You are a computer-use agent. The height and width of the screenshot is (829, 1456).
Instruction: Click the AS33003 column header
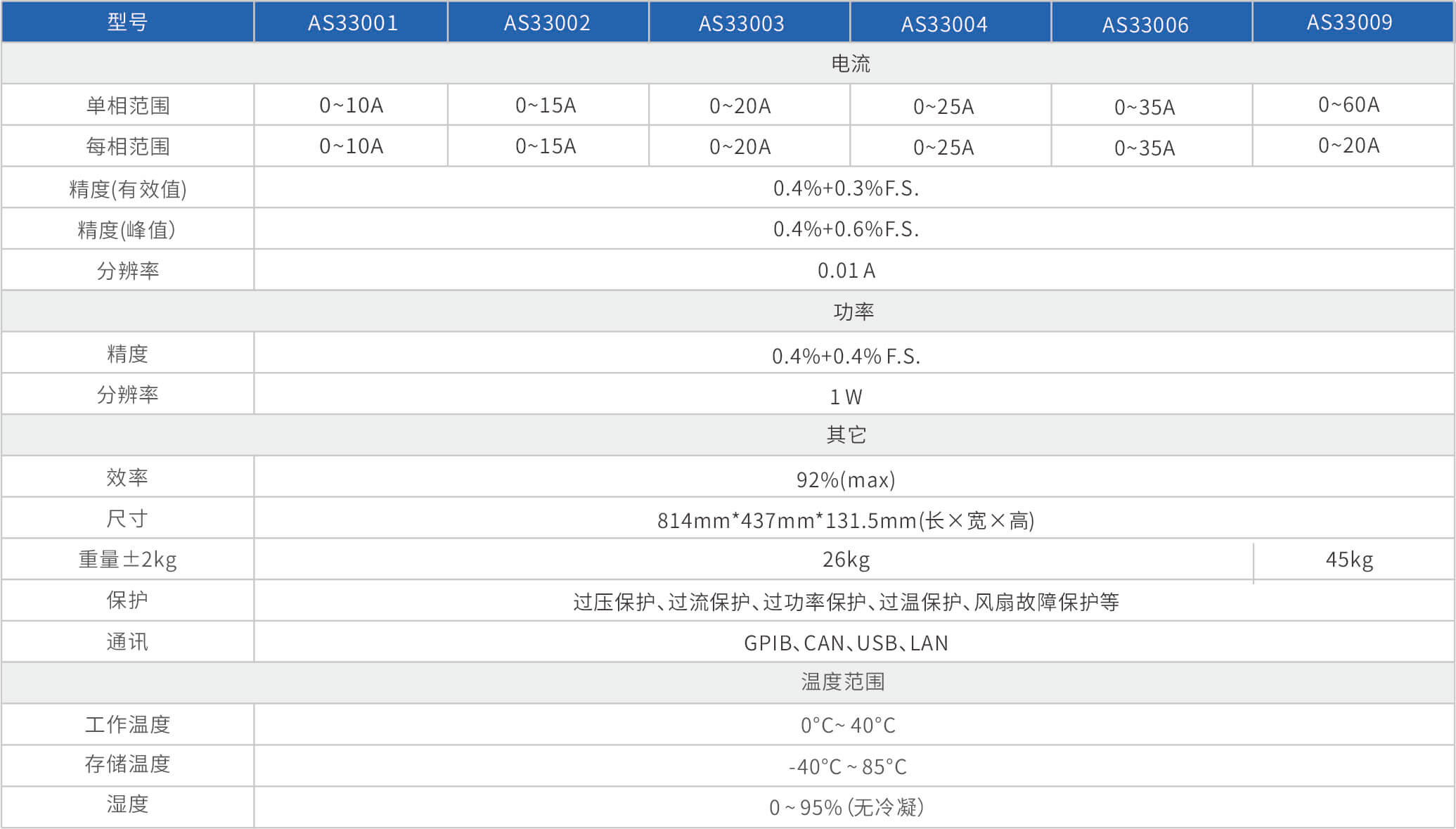coord(741,24)
